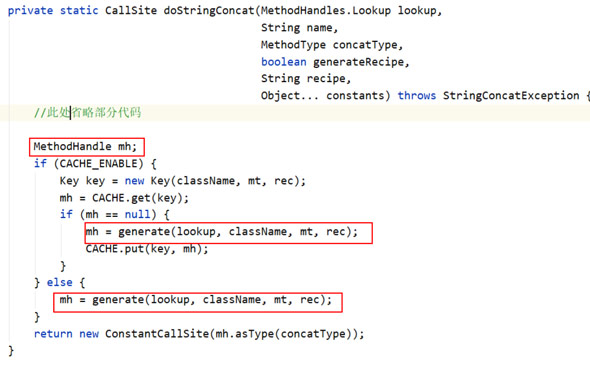Click the CACHE.put(key, mh) statement

147,249
